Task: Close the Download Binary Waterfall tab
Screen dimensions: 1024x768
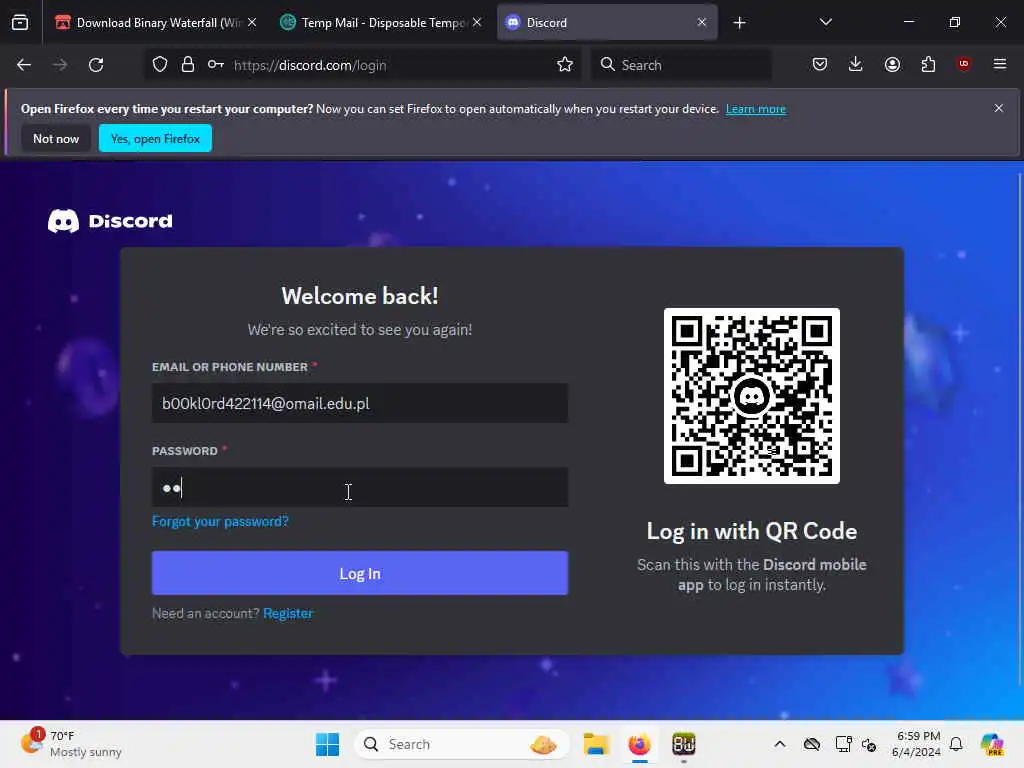Action: pos(252,22)
